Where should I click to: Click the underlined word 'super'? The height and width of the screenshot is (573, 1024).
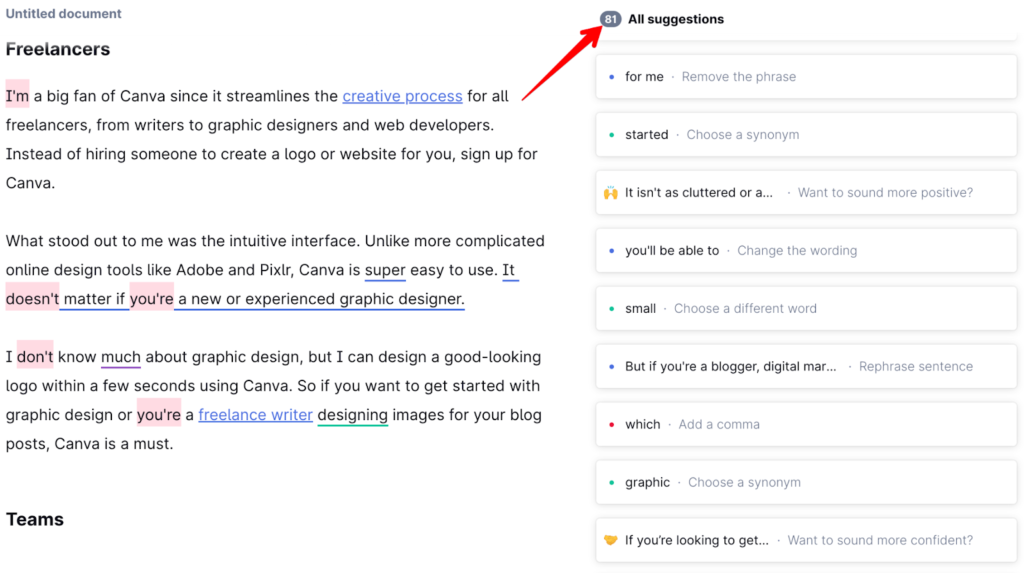[385, 270]
